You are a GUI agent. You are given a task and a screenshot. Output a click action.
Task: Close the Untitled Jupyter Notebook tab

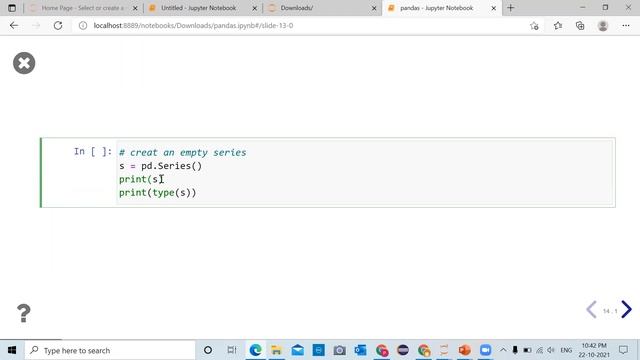[255, 8]
